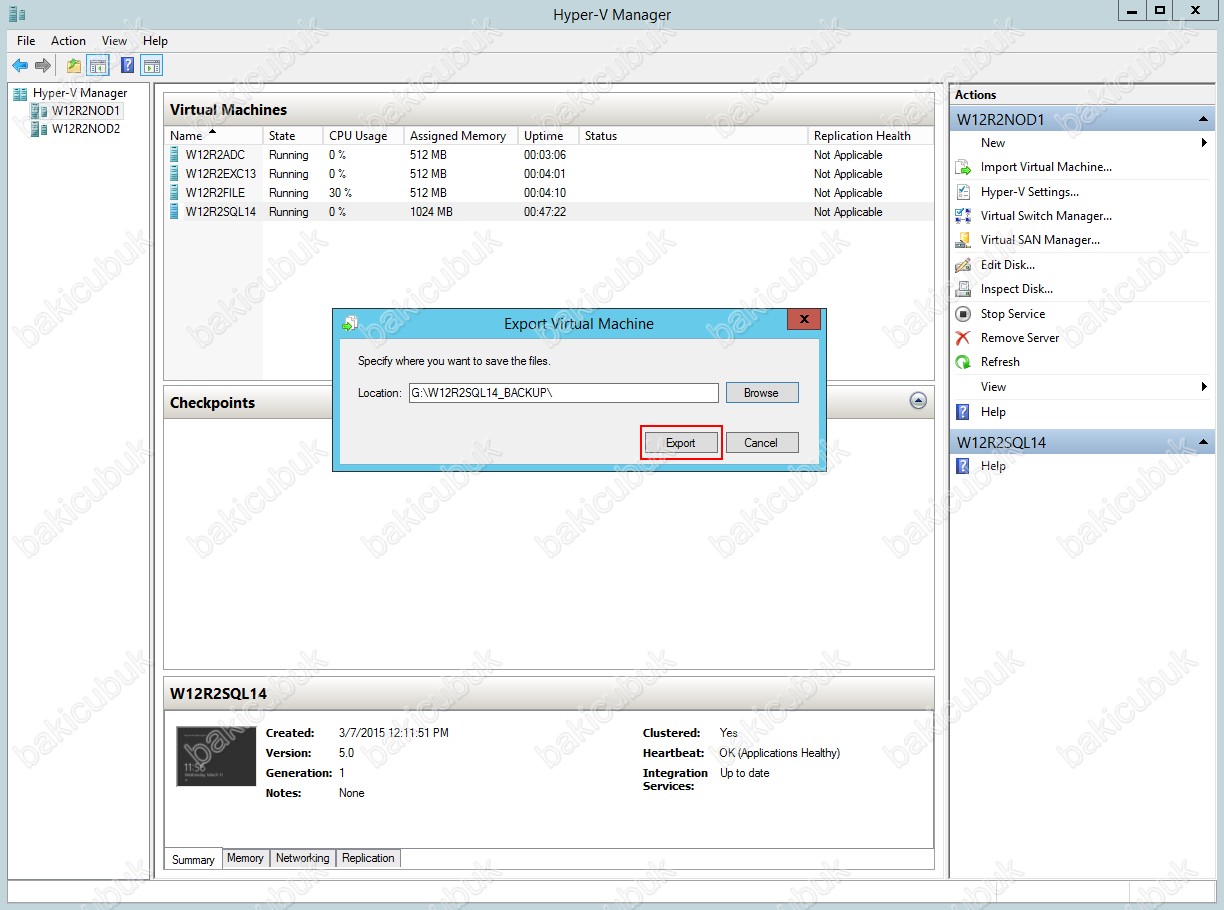Sort by the CPU Usage column header
The width and height of the screenshot is (1224, 910).
coord(363,136)
